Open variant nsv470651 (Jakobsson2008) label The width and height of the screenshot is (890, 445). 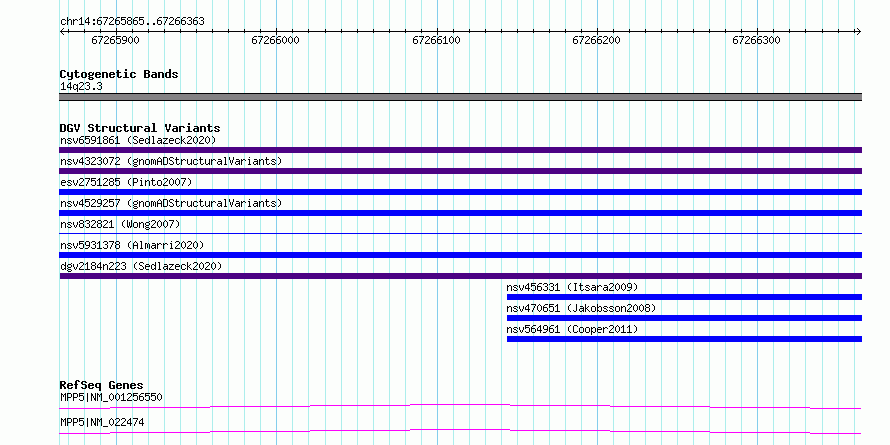[581, 308]
